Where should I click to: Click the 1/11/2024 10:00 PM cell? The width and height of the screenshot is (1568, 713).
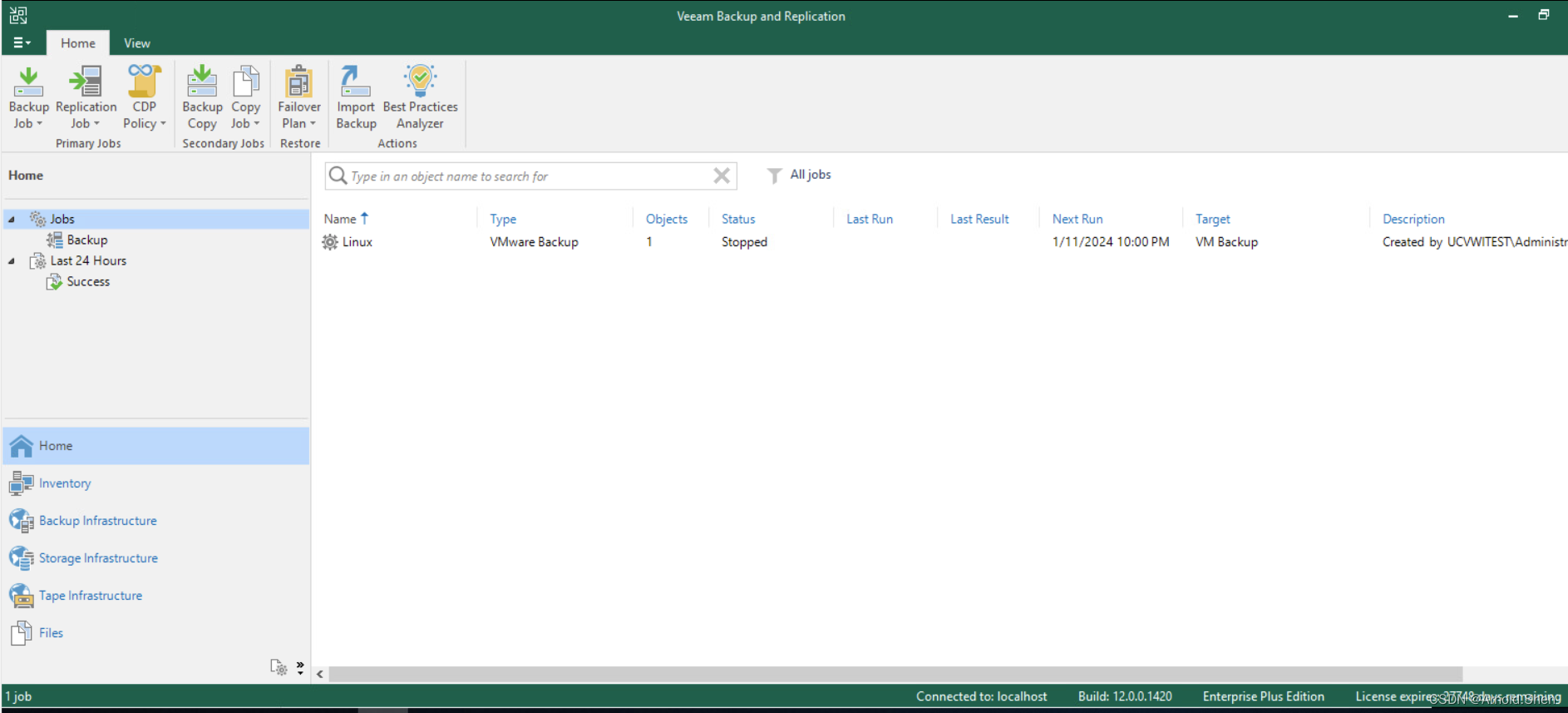coord(1111,242)
